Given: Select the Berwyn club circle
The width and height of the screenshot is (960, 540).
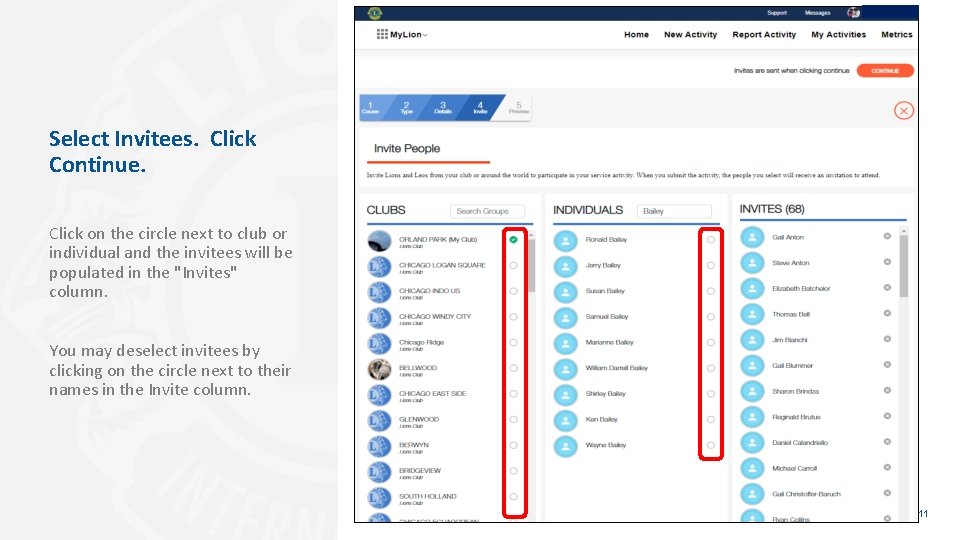Looking at the screenshot, I should 513,445.
